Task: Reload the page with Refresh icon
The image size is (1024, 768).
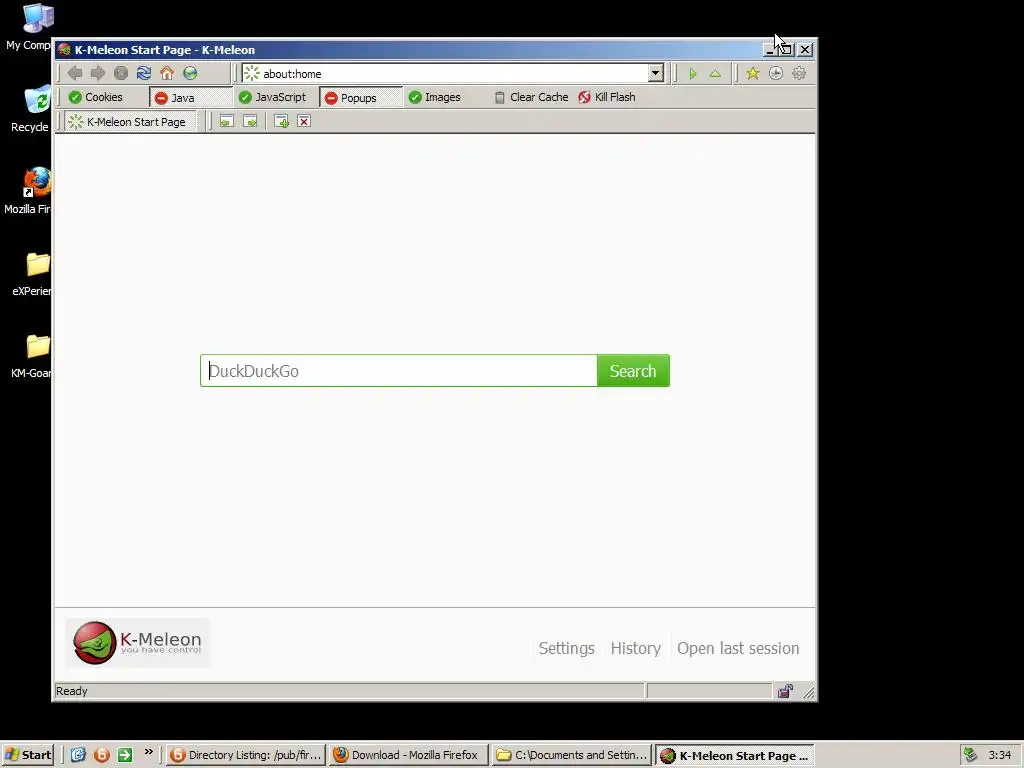Action: coord(144,73)
